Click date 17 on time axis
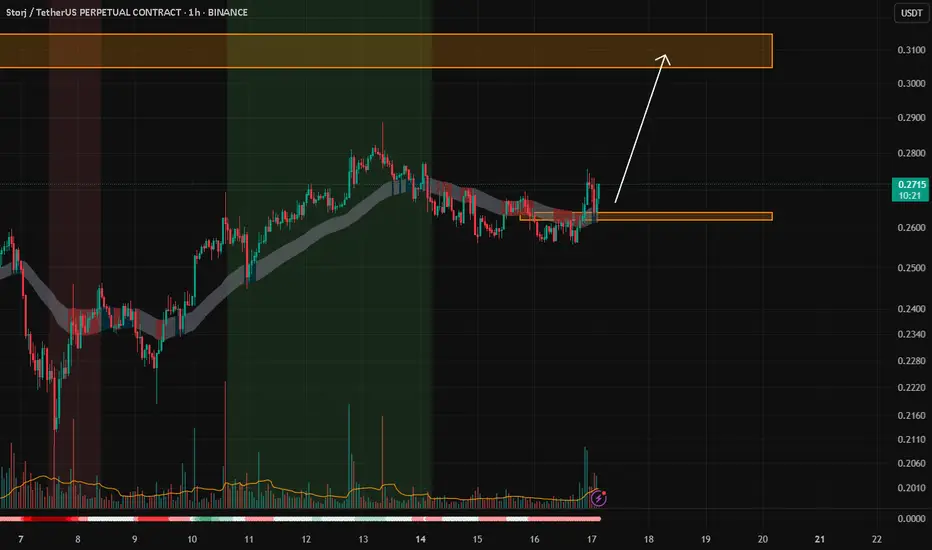This screenshot has height=550, width=932. (591, 539)
